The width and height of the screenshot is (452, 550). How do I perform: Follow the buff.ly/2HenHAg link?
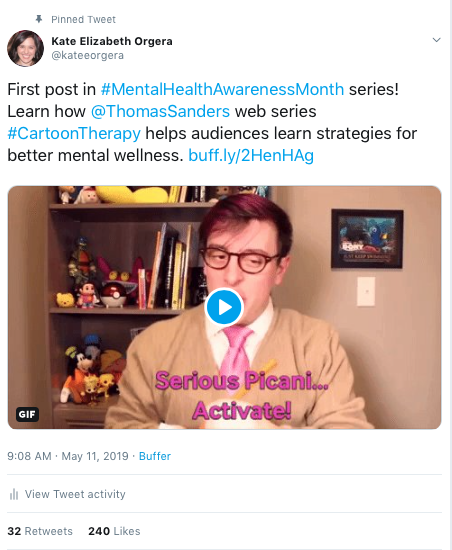(251, 155)
